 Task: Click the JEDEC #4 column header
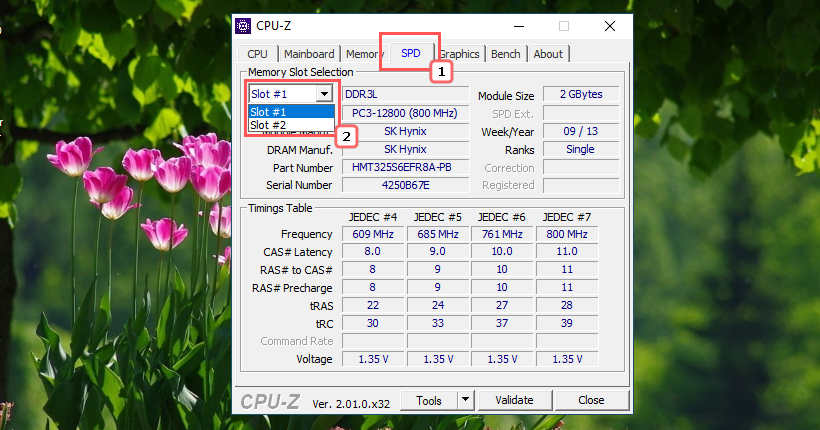point(373,217)
